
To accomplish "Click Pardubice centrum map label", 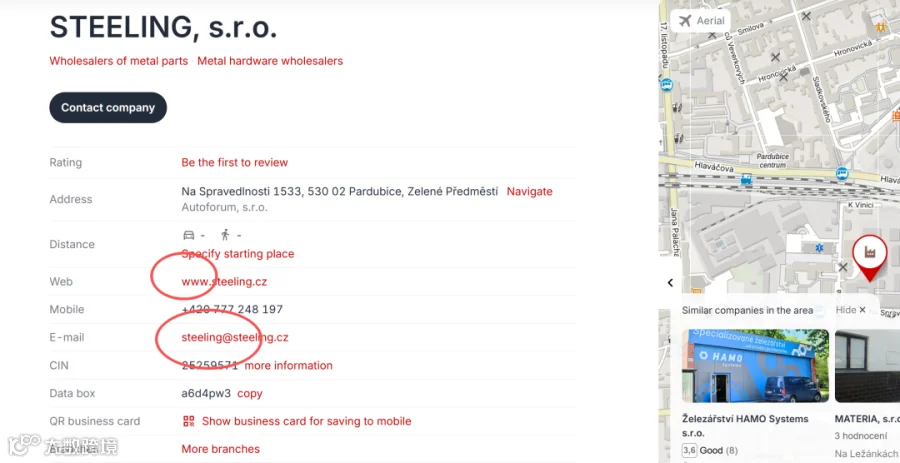I will (773, 160).
